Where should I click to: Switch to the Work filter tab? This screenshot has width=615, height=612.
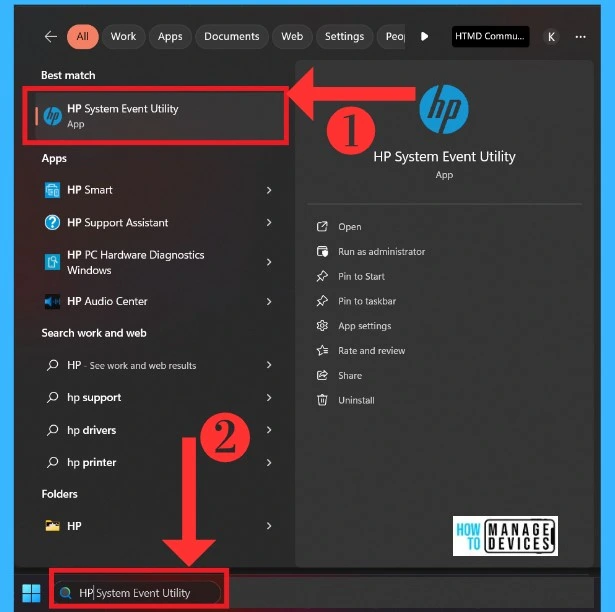click(123, 36)
